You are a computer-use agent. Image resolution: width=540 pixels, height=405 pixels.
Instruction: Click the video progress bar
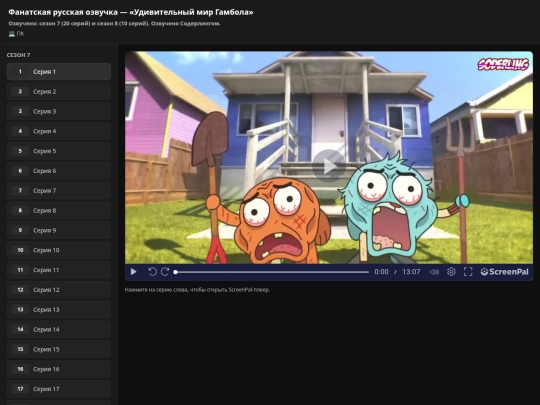point(272,272)
